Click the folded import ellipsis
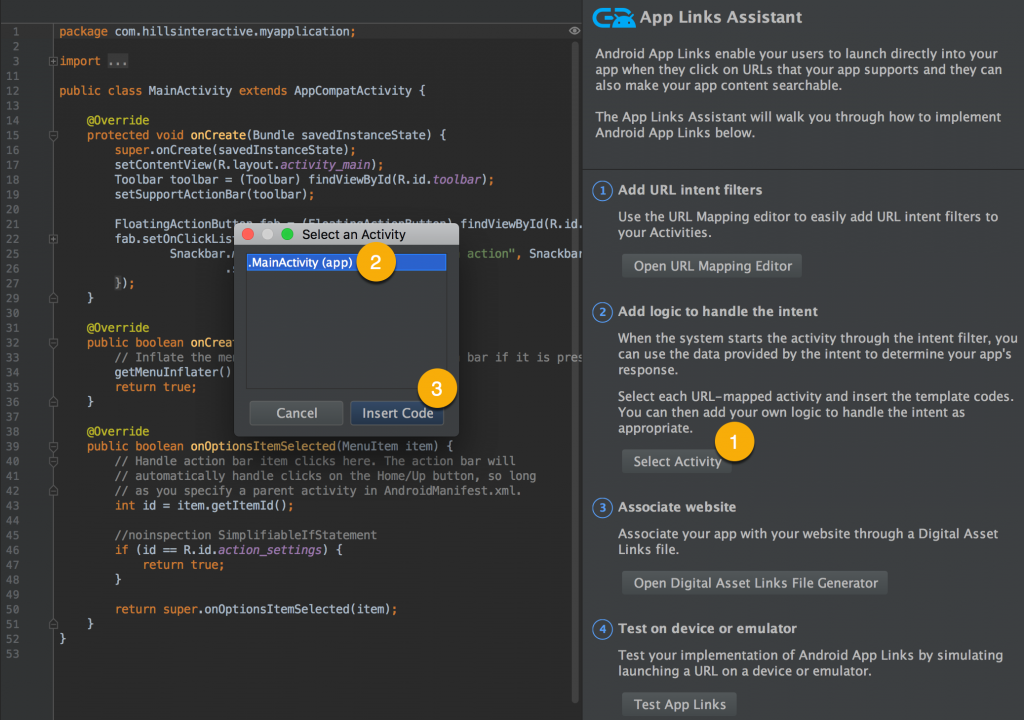 (118, 61)
